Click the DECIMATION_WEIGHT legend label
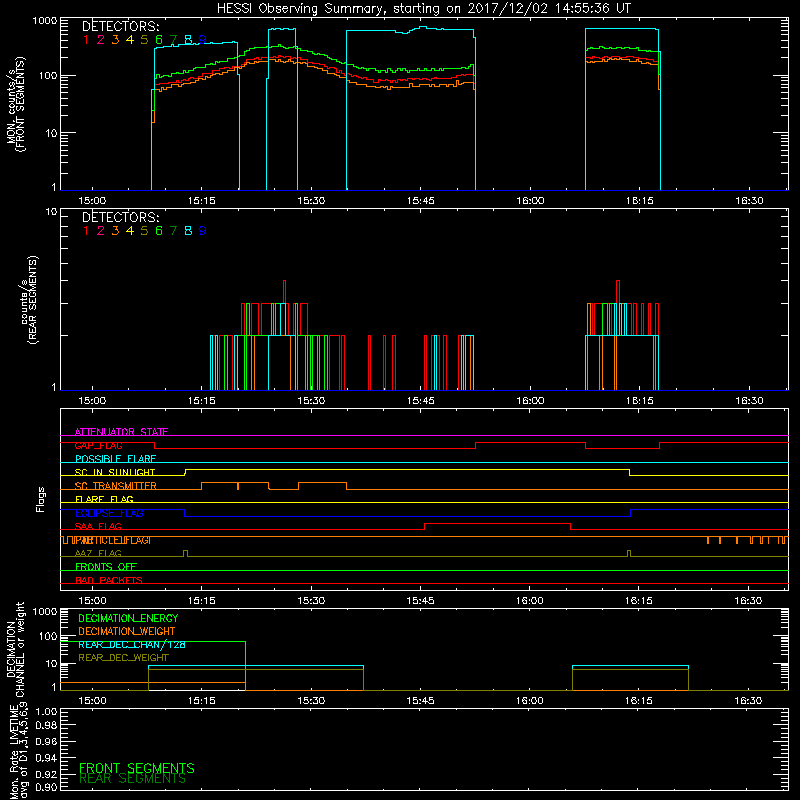Screen dimensions: 800x800 click(x=127, y=632)
